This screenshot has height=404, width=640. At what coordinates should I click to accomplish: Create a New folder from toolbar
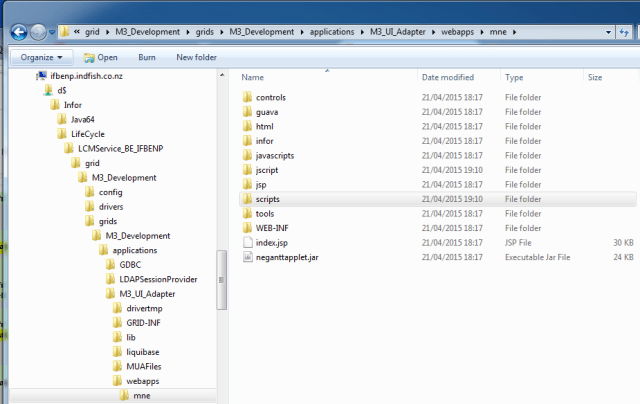[x=196, y=57]
